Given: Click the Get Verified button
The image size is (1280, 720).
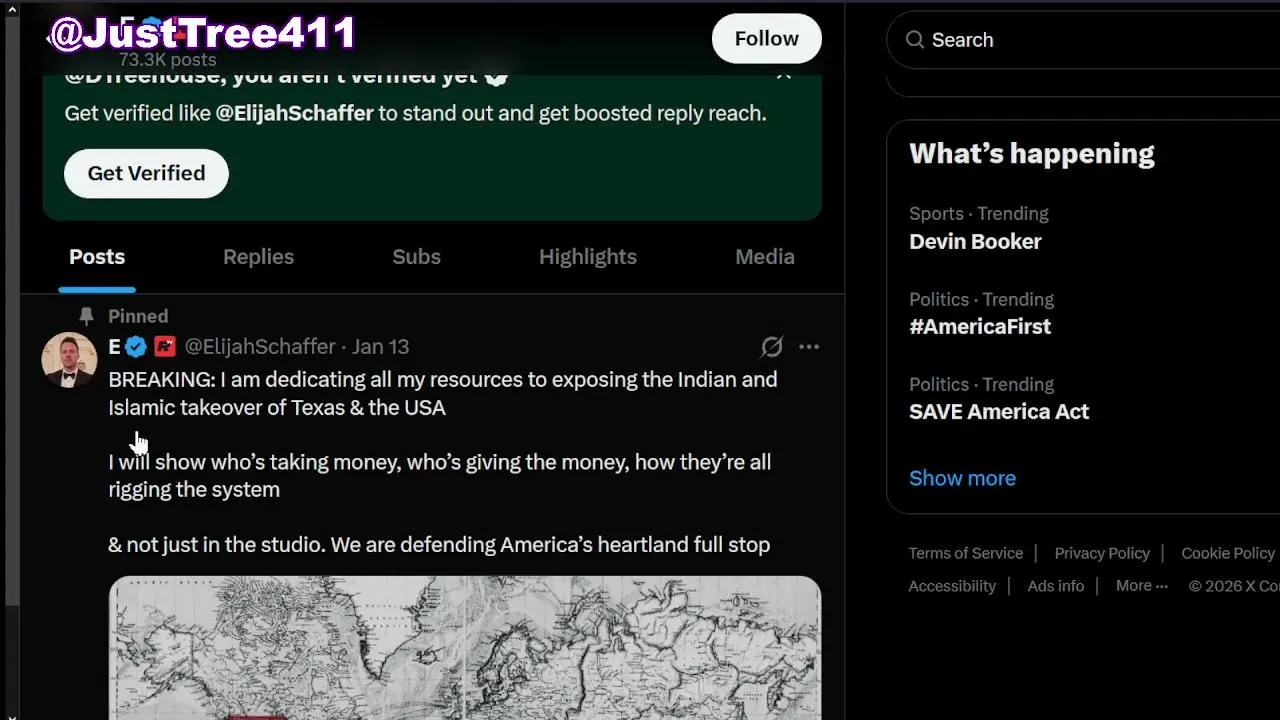Looking at the screenshot, I should (x=146, y=173).
